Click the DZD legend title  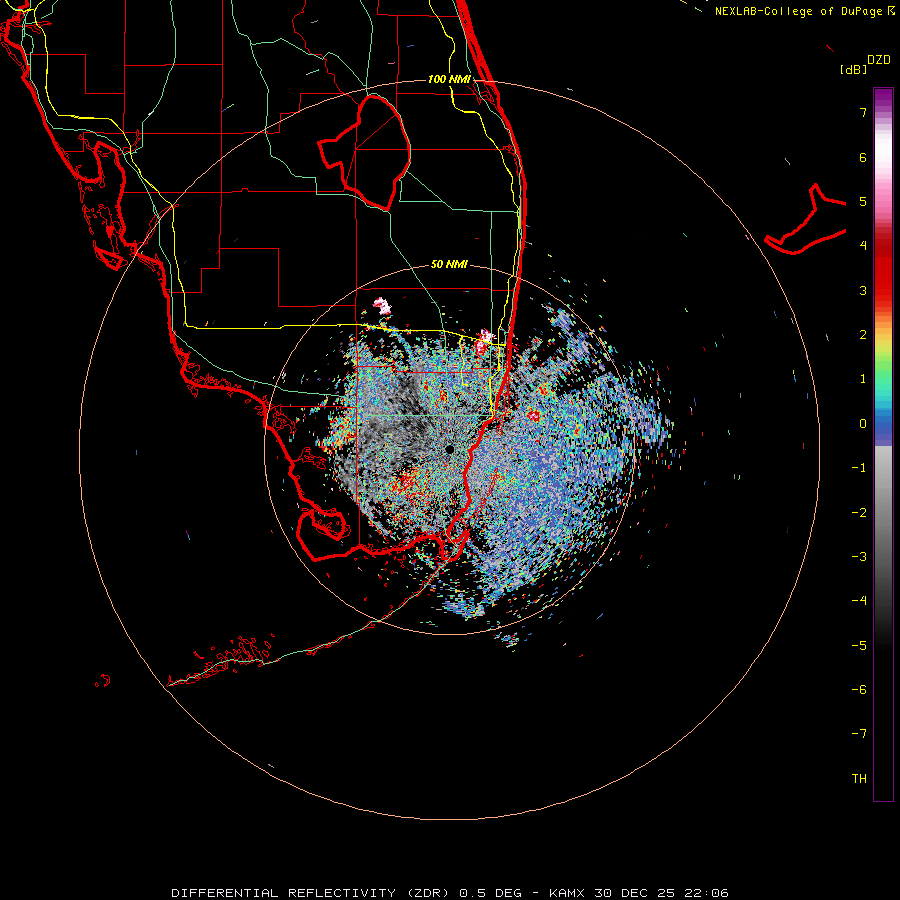(x=879, y=60)
